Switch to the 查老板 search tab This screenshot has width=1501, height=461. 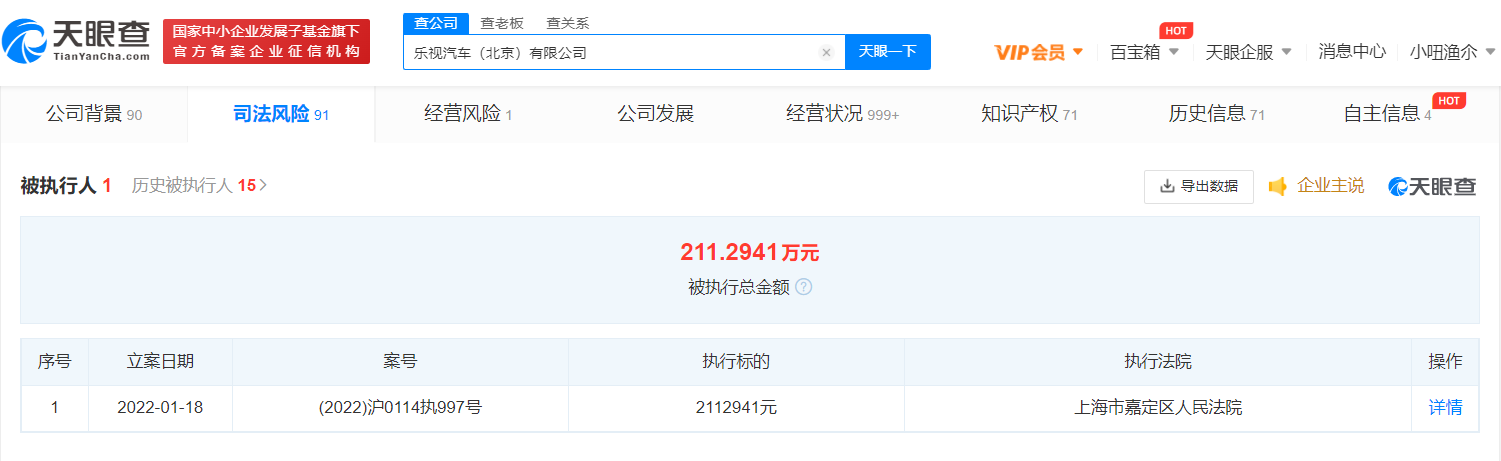[501, 23]
